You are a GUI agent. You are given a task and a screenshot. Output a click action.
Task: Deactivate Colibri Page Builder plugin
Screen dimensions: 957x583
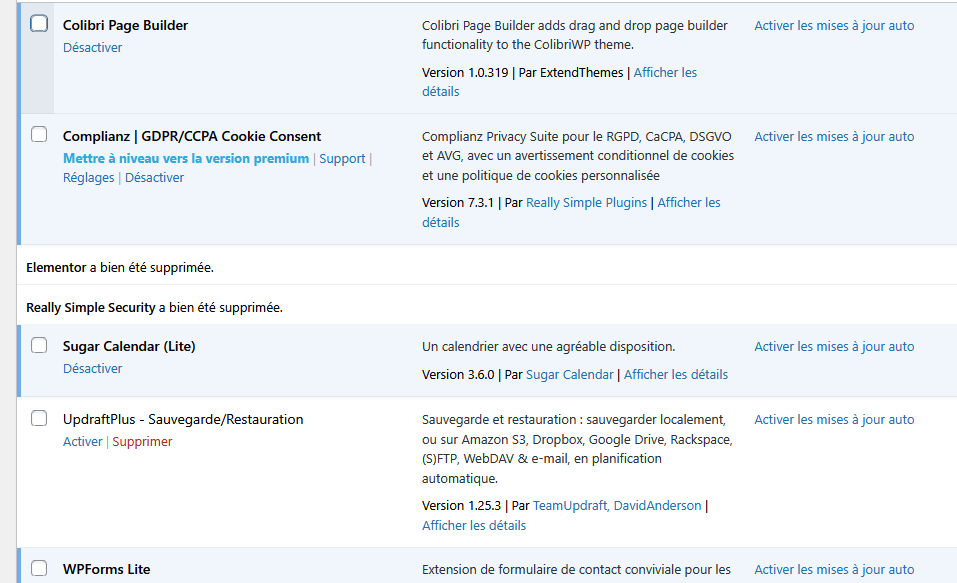(x=92, y=47)
